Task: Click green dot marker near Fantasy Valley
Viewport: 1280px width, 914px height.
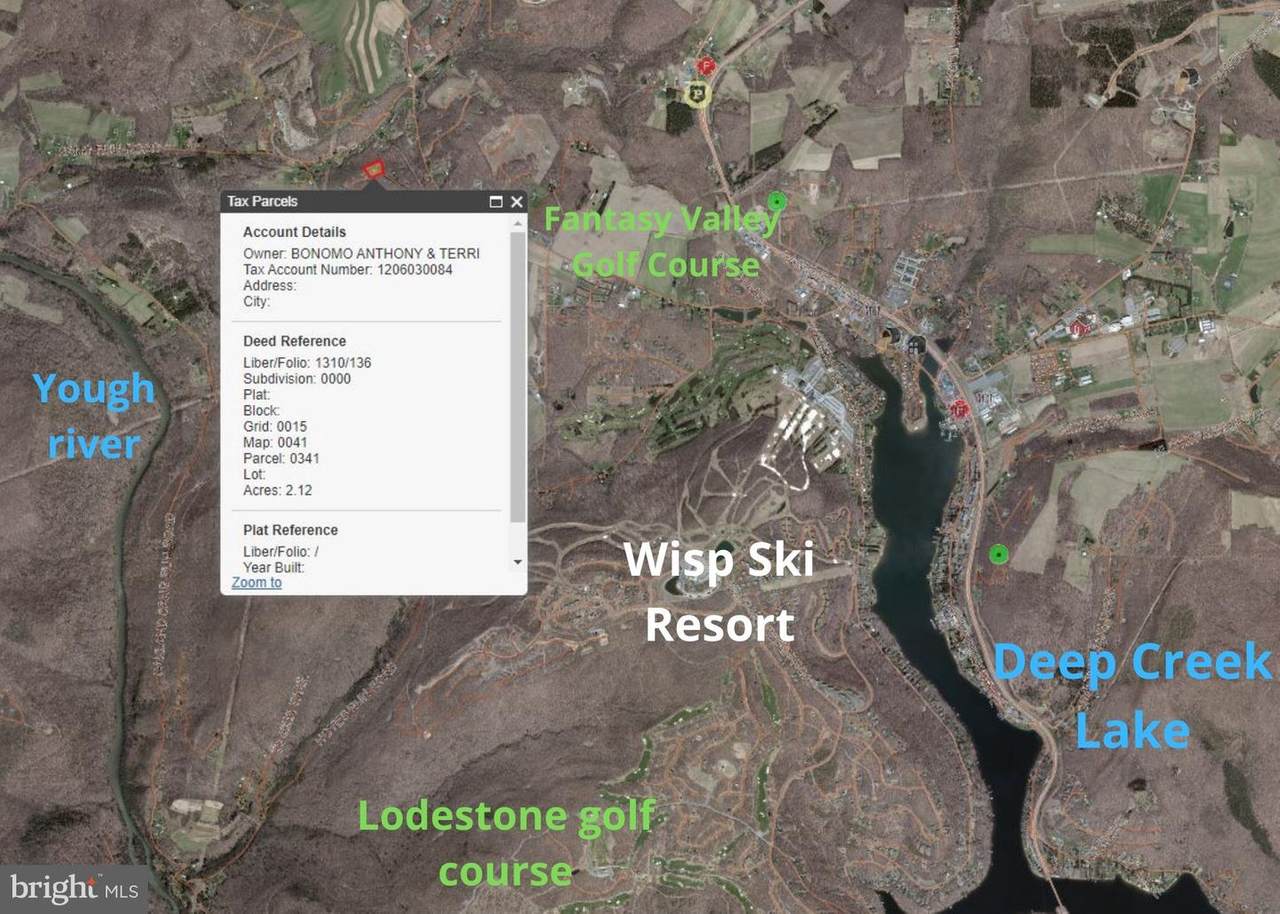Action: coord(777,201)
